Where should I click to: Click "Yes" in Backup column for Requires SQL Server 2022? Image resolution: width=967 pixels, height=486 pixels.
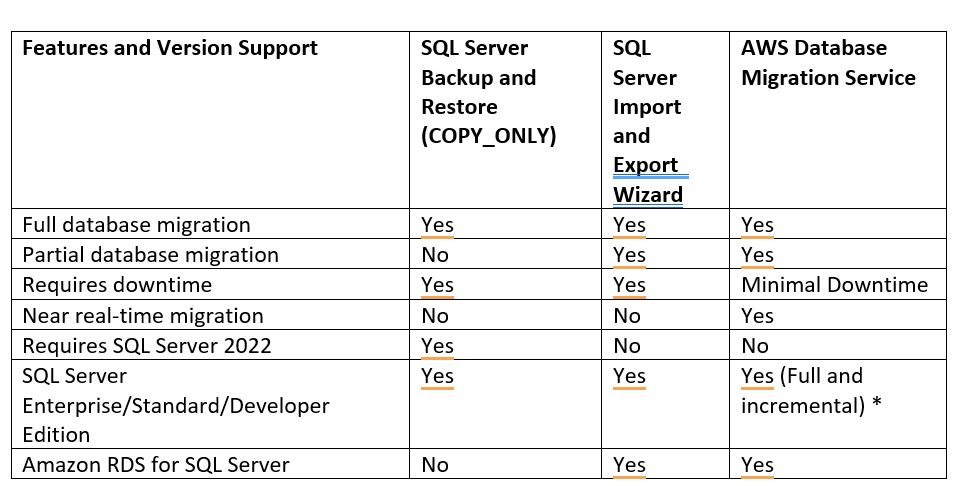click(x=437, y=345)
